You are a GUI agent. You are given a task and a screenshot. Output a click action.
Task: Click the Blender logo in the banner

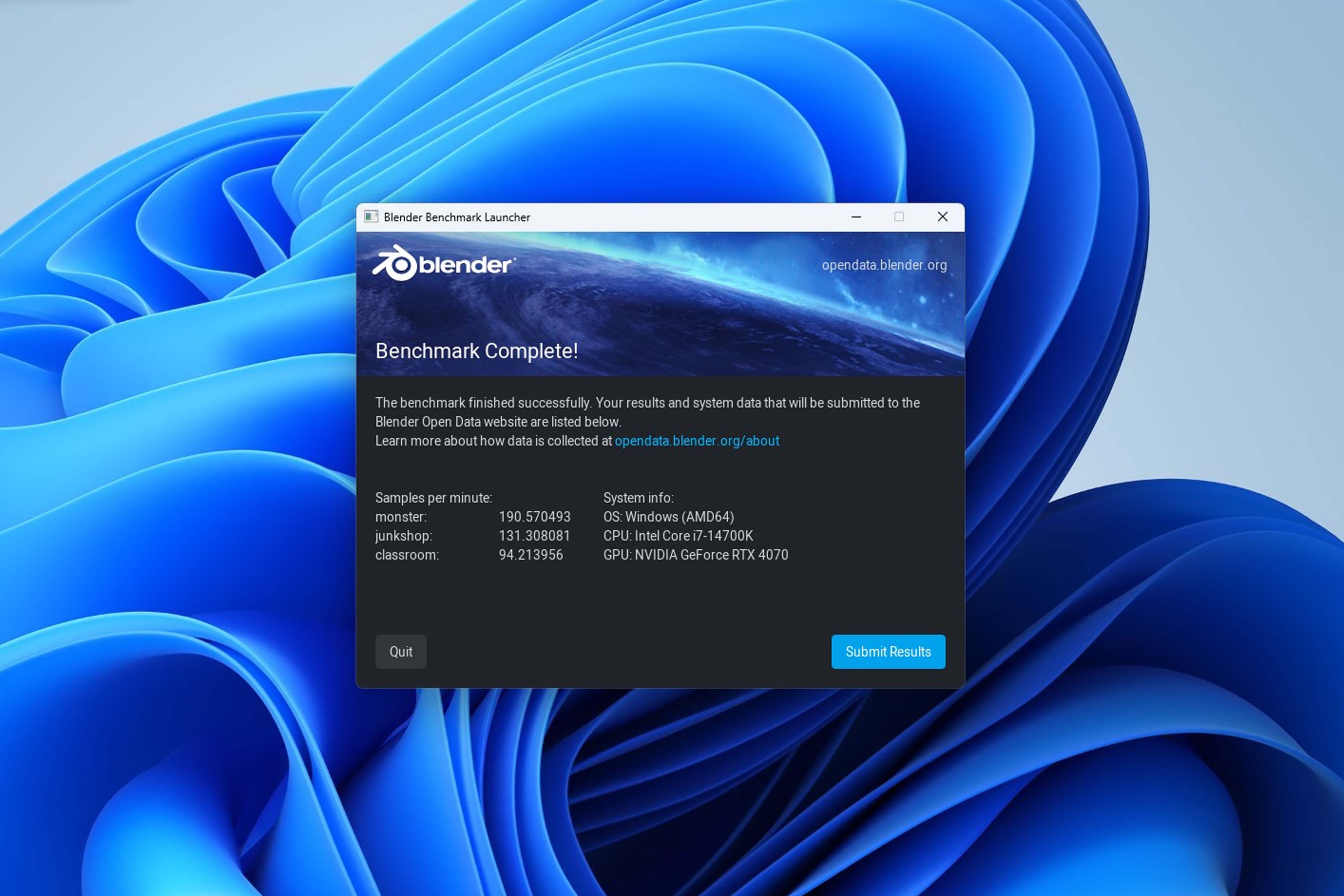coord(444,263)
